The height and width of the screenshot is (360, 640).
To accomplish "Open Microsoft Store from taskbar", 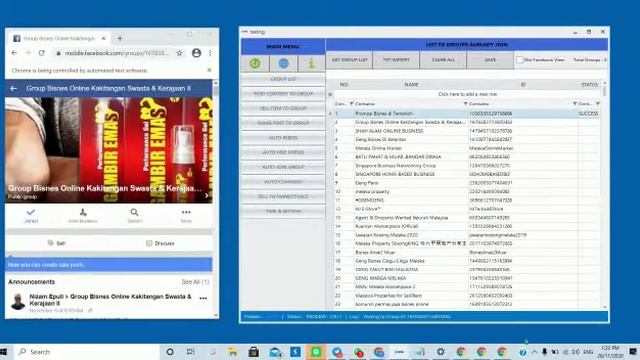I will click(x=253, y=352).
